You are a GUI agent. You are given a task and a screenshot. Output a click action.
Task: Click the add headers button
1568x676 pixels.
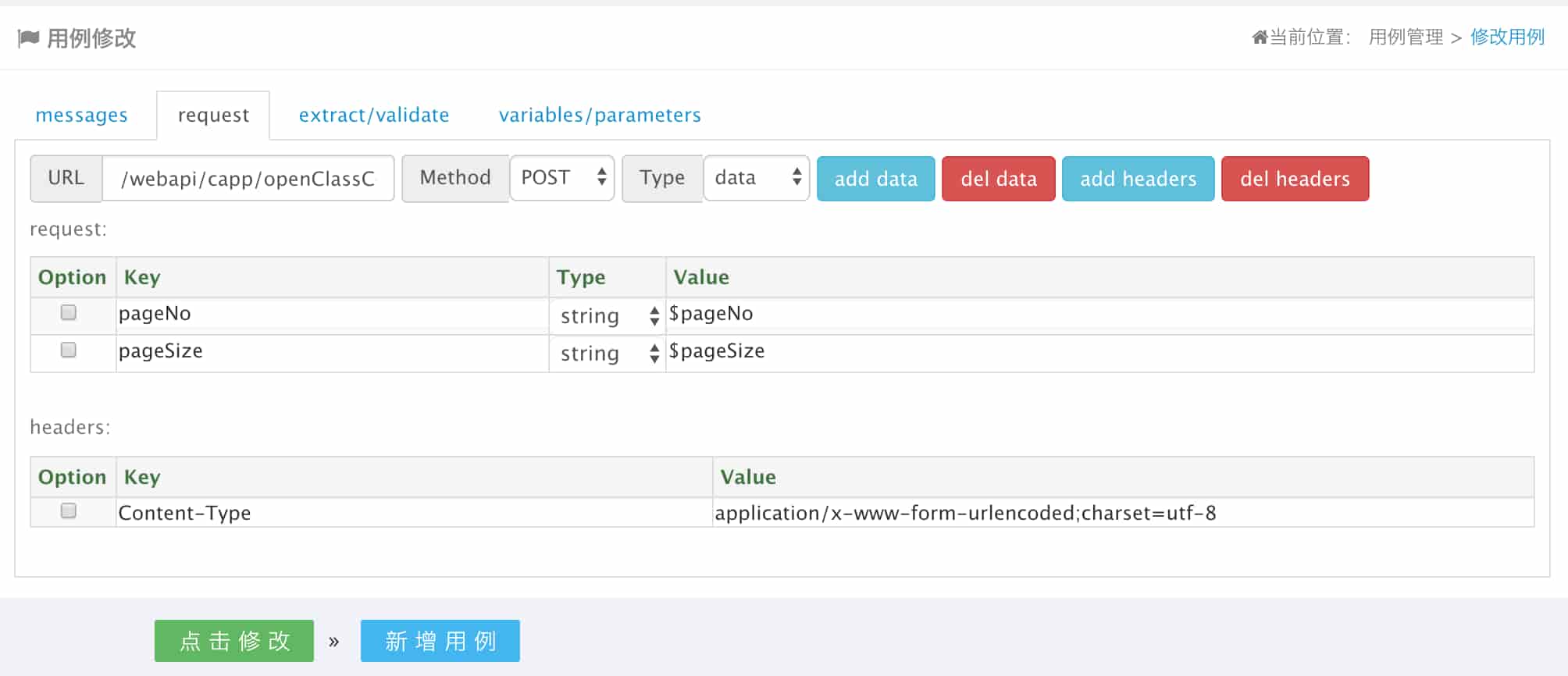coord(1138,179)
